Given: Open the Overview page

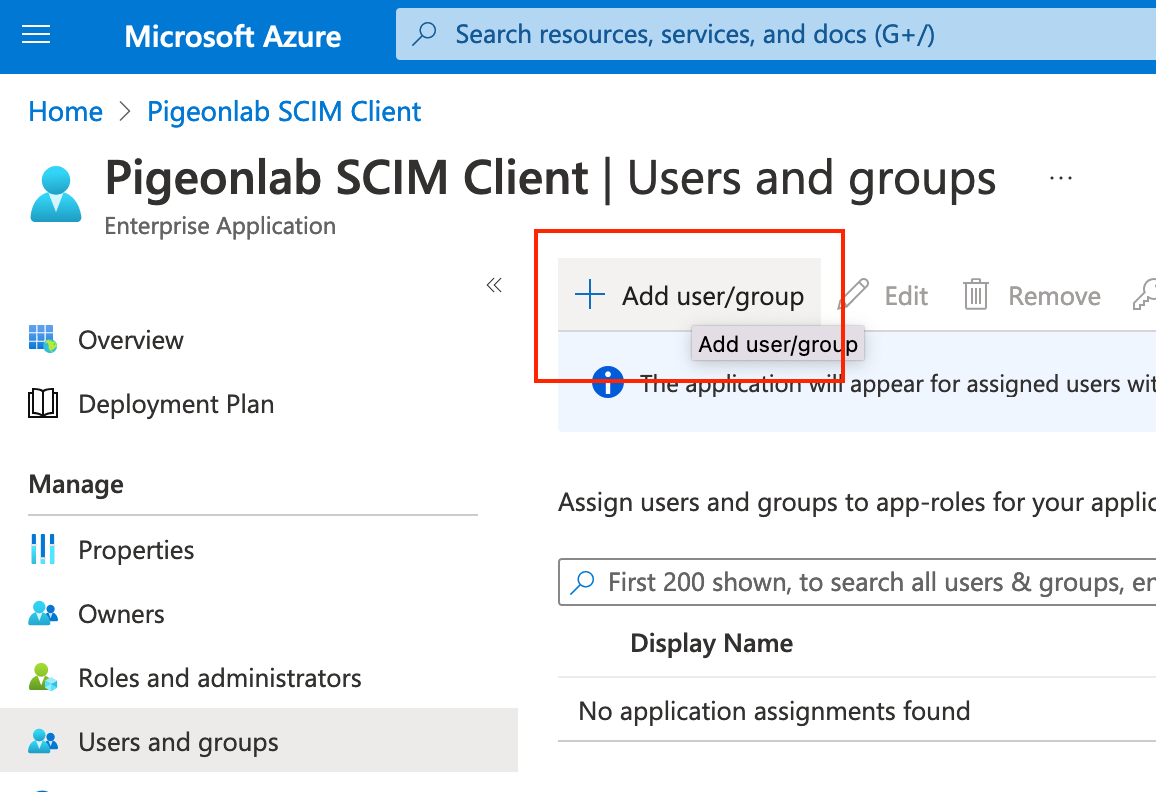Looking at the screenshot, I should click(130, 340).
